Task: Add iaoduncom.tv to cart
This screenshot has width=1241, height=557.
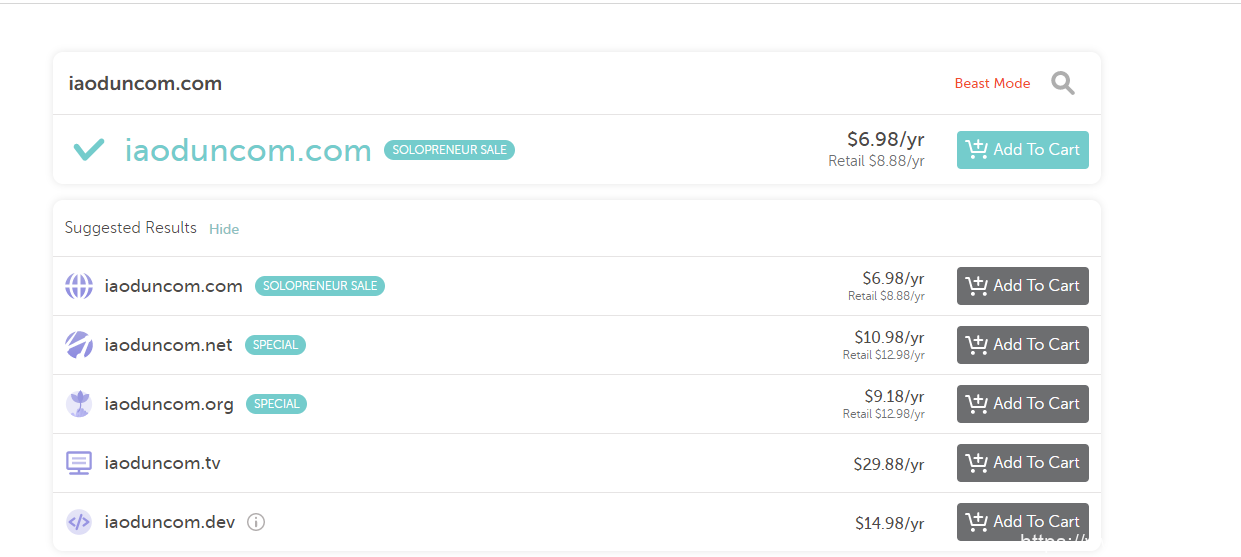Action: (x=1022, y=463)
